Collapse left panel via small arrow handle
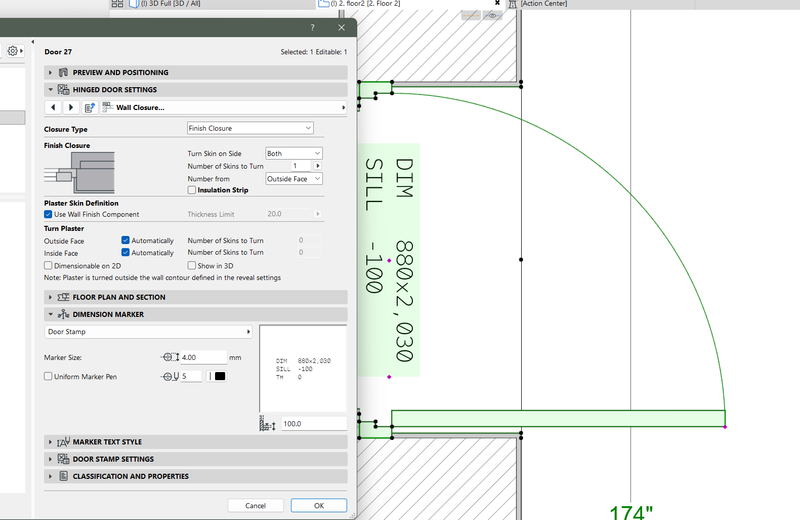This screenshot has width=800, height=520. (x=33, y=42)
